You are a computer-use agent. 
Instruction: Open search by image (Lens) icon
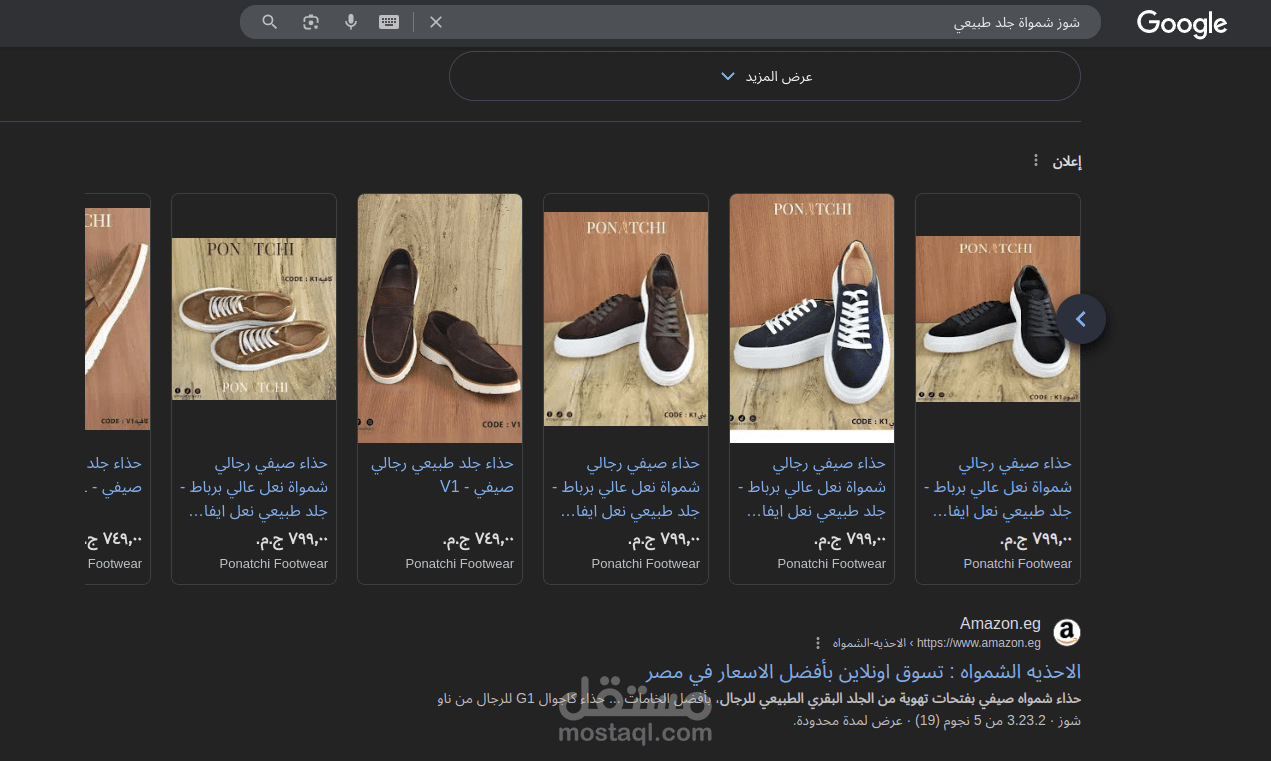[311, 22]
